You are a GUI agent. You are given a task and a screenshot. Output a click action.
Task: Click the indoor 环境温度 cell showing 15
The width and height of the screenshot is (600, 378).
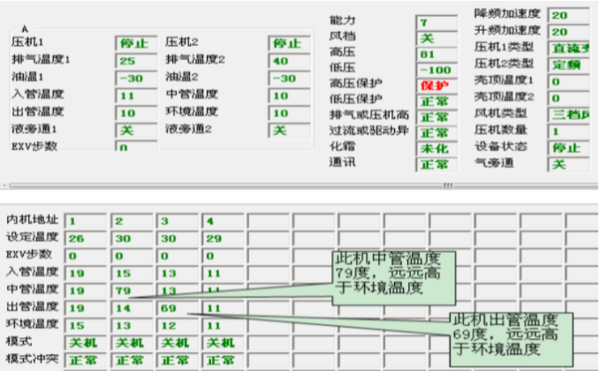click(x=86, y=326)
